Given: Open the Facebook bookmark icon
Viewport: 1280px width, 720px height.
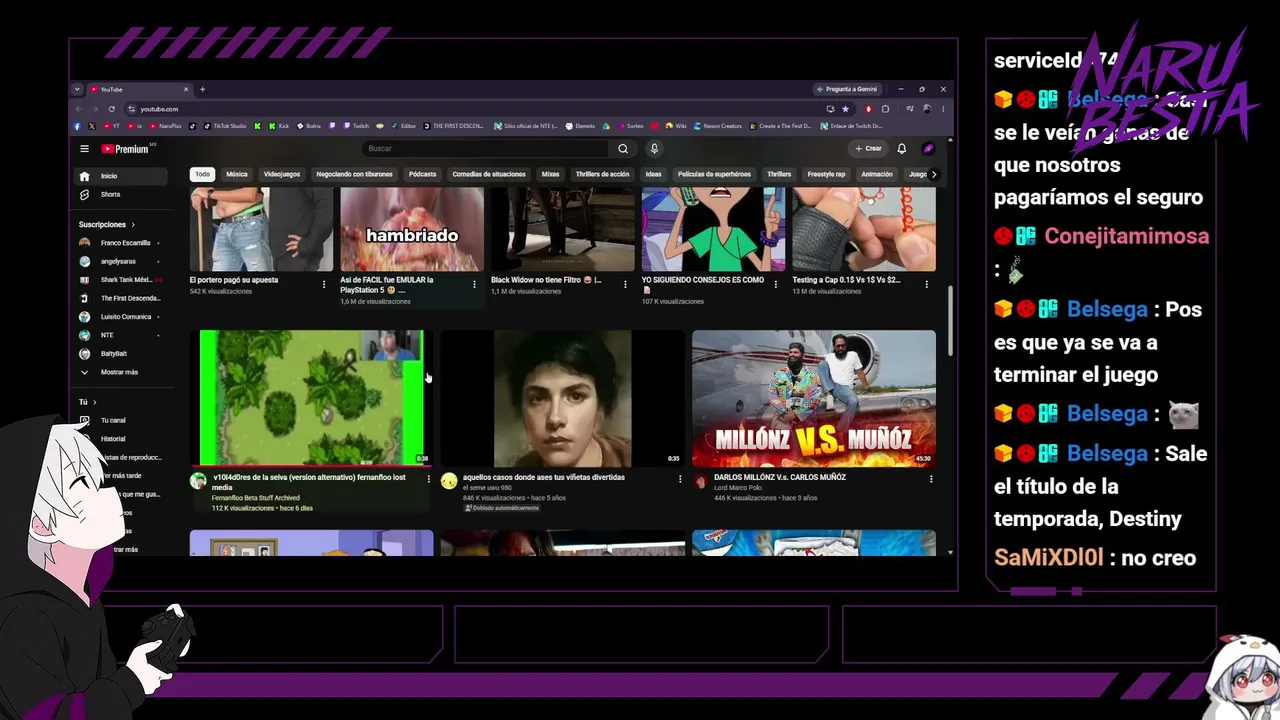Looking at the screenshot, I should (x=78, y=126).
